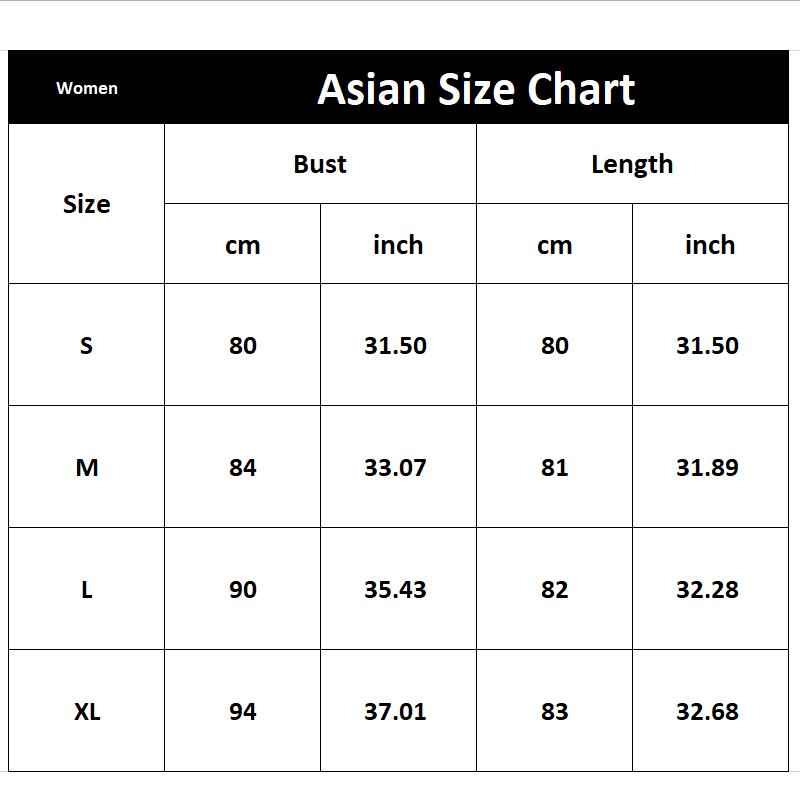Viewport: 800px width, 800px height.
Task: Select the 32.68 inch length value
Action: point(707,711)
